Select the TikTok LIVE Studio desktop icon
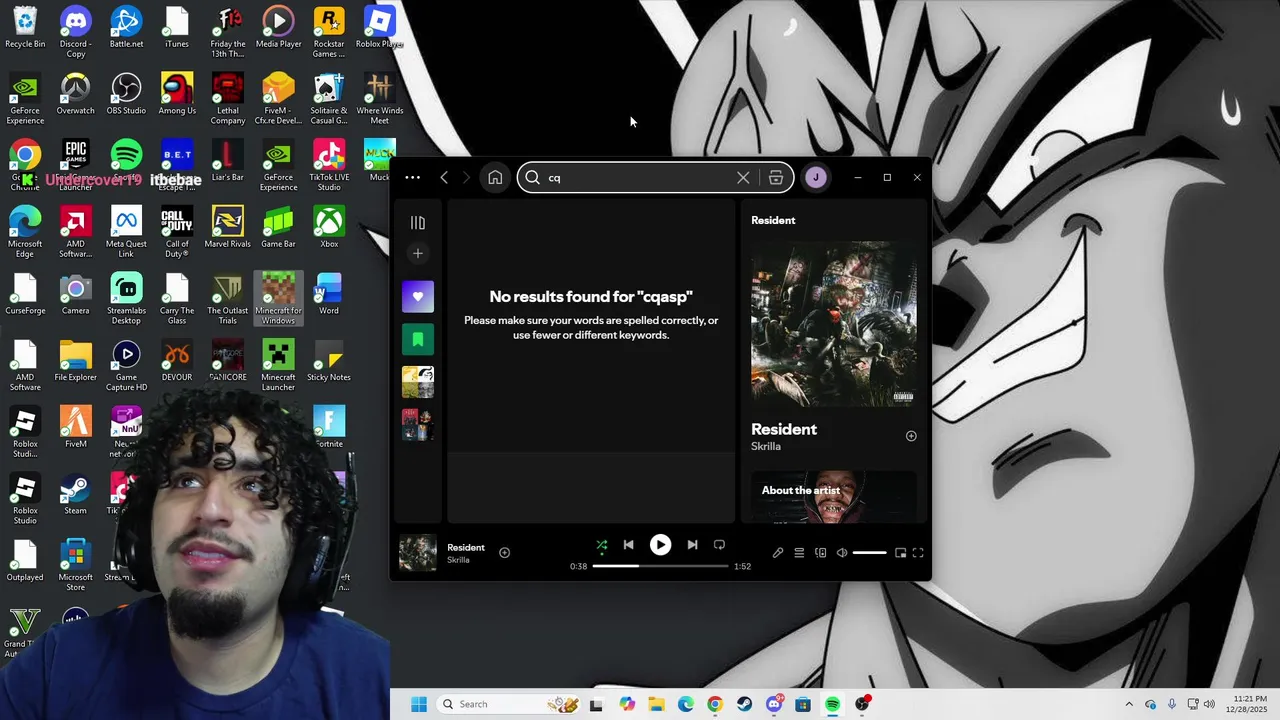 [329, 165]
